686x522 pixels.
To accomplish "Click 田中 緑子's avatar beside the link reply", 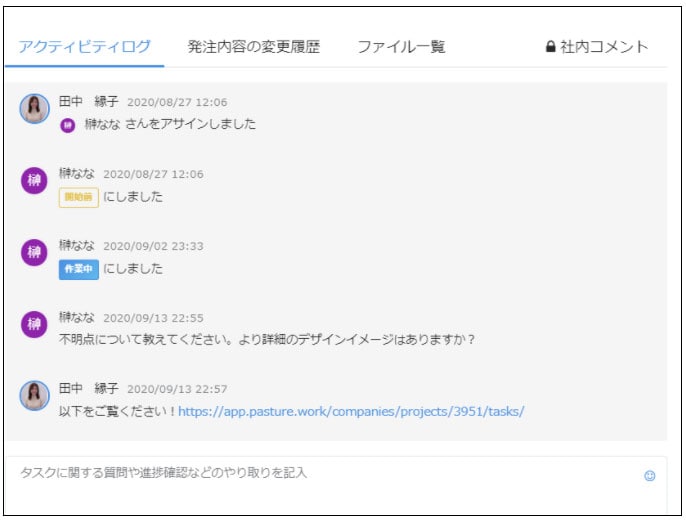I will [x=35, y=395].
